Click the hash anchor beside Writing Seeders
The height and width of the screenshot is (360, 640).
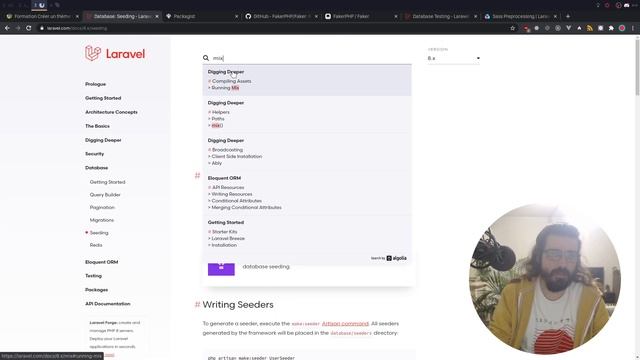197,304
